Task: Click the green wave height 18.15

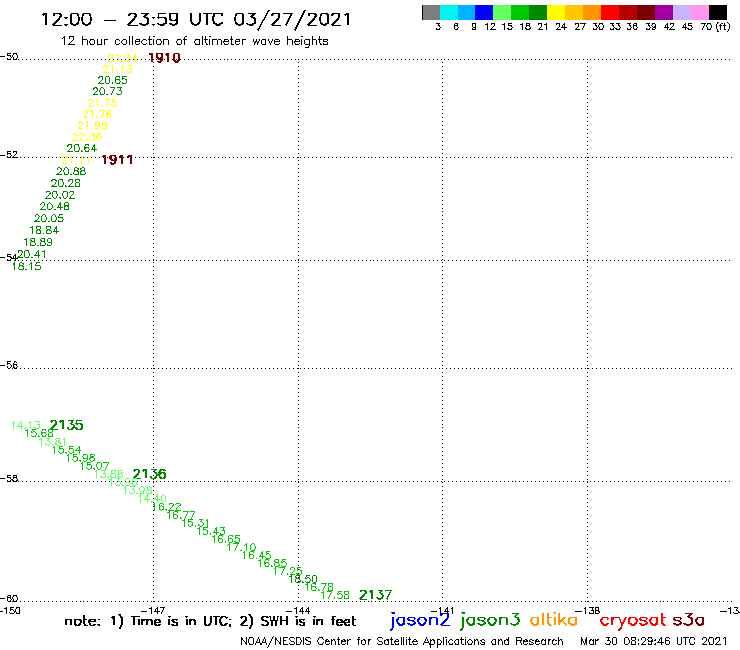Action: coord(26,266)
